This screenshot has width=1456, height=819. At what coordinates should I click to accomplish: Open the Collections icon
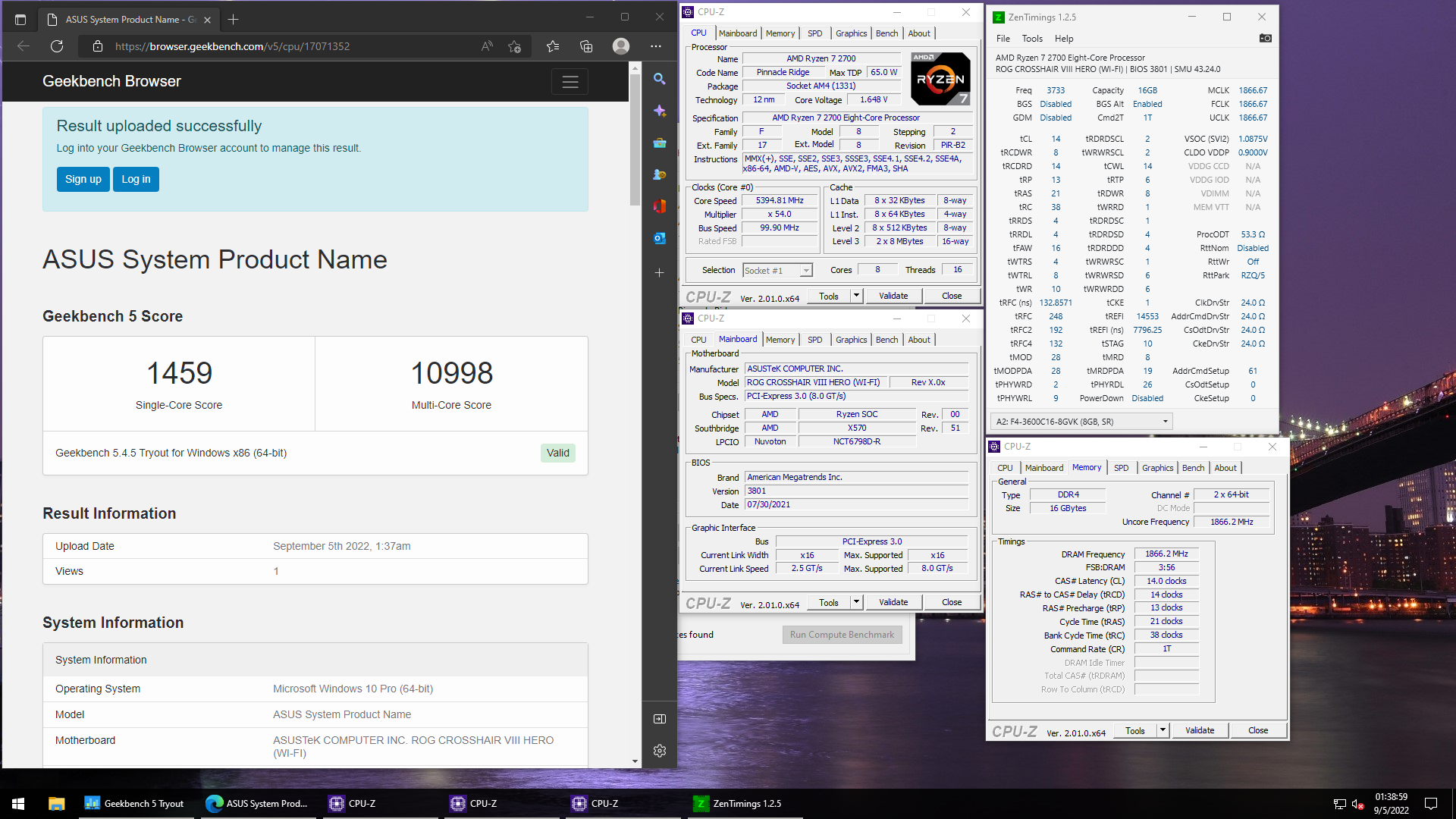(586, 46)
